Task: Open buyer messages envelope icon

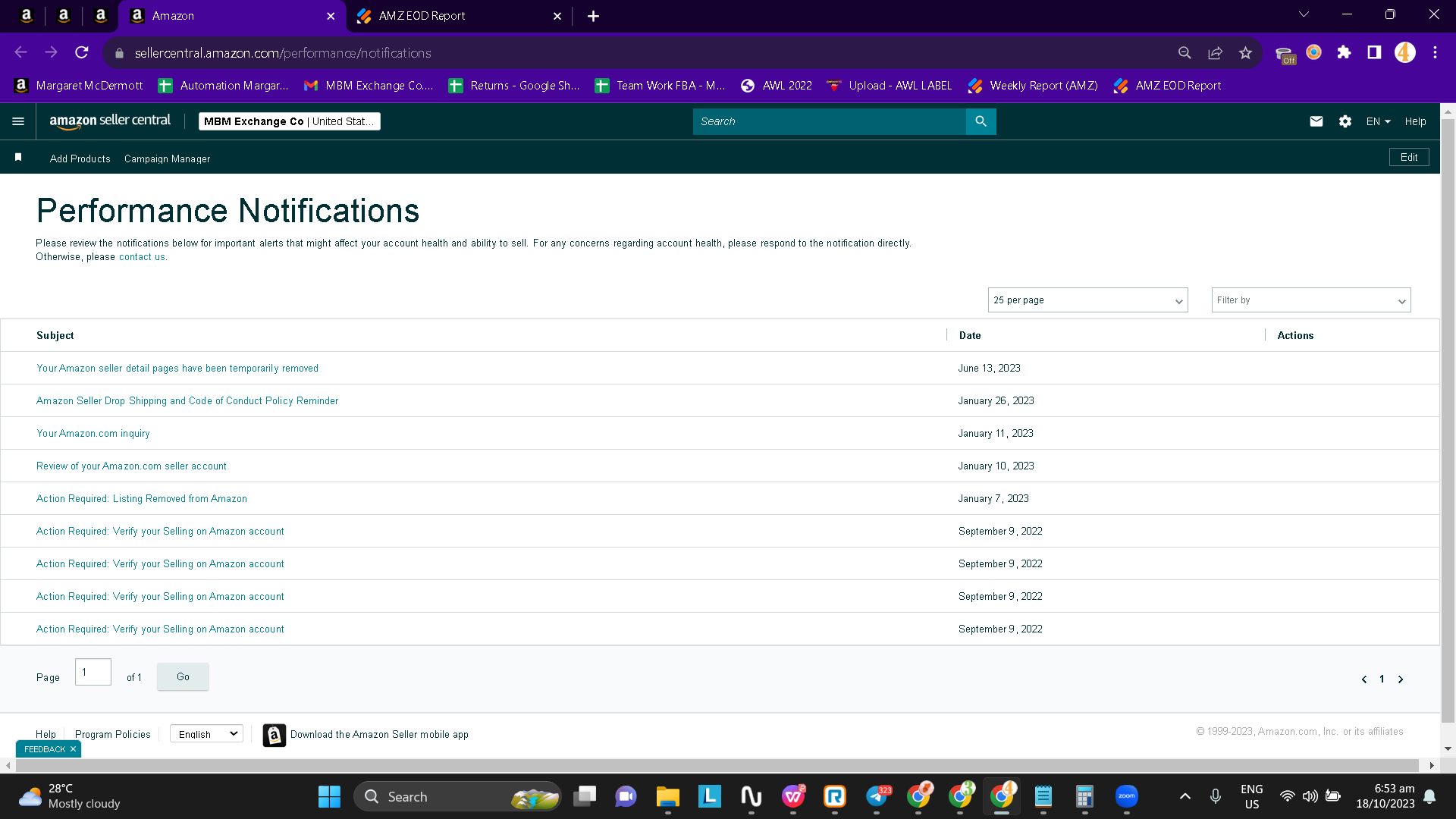Action: 1316,121
